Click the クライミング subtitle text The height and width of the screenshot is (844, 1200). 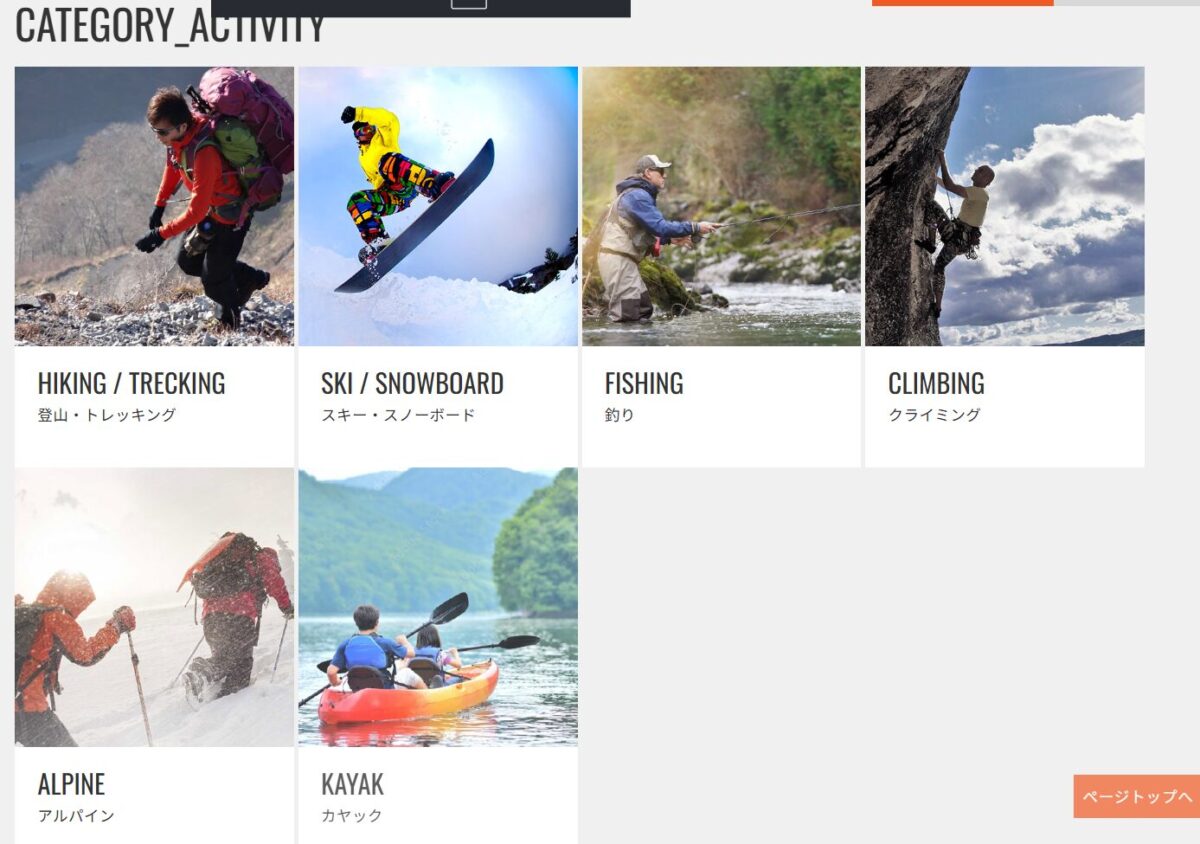[x=934, y=415]
